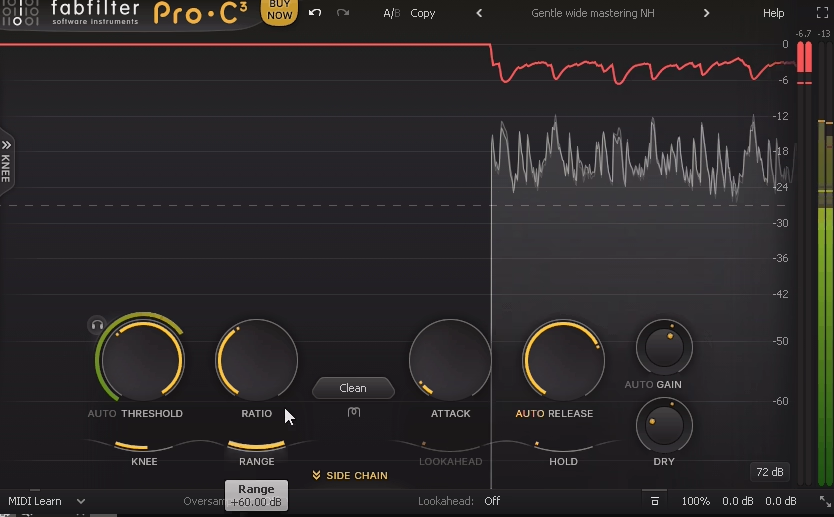This screenshot has height=517, width=834.
Task: Click the double-chevron icon beside SIDE CHAIN
Action: point(316,476)
